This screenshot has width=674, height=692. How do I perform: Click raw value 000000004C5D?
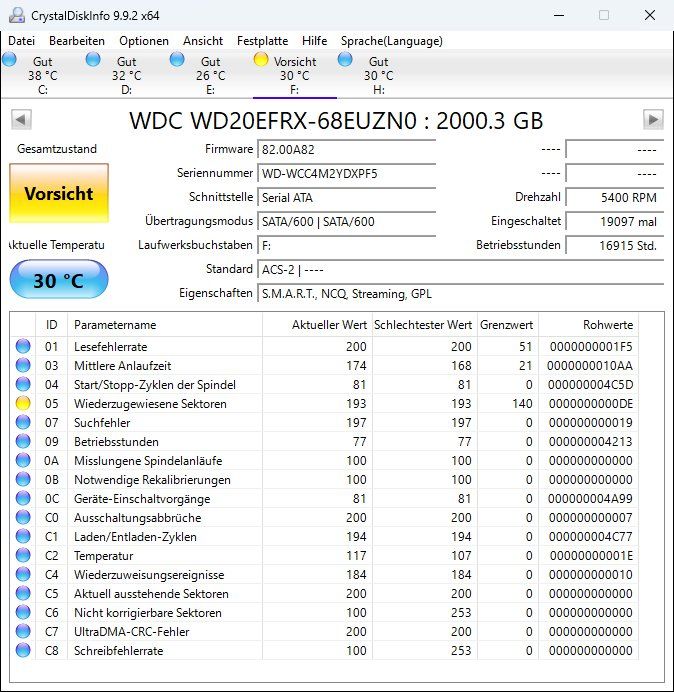click(x=591, y=384)
